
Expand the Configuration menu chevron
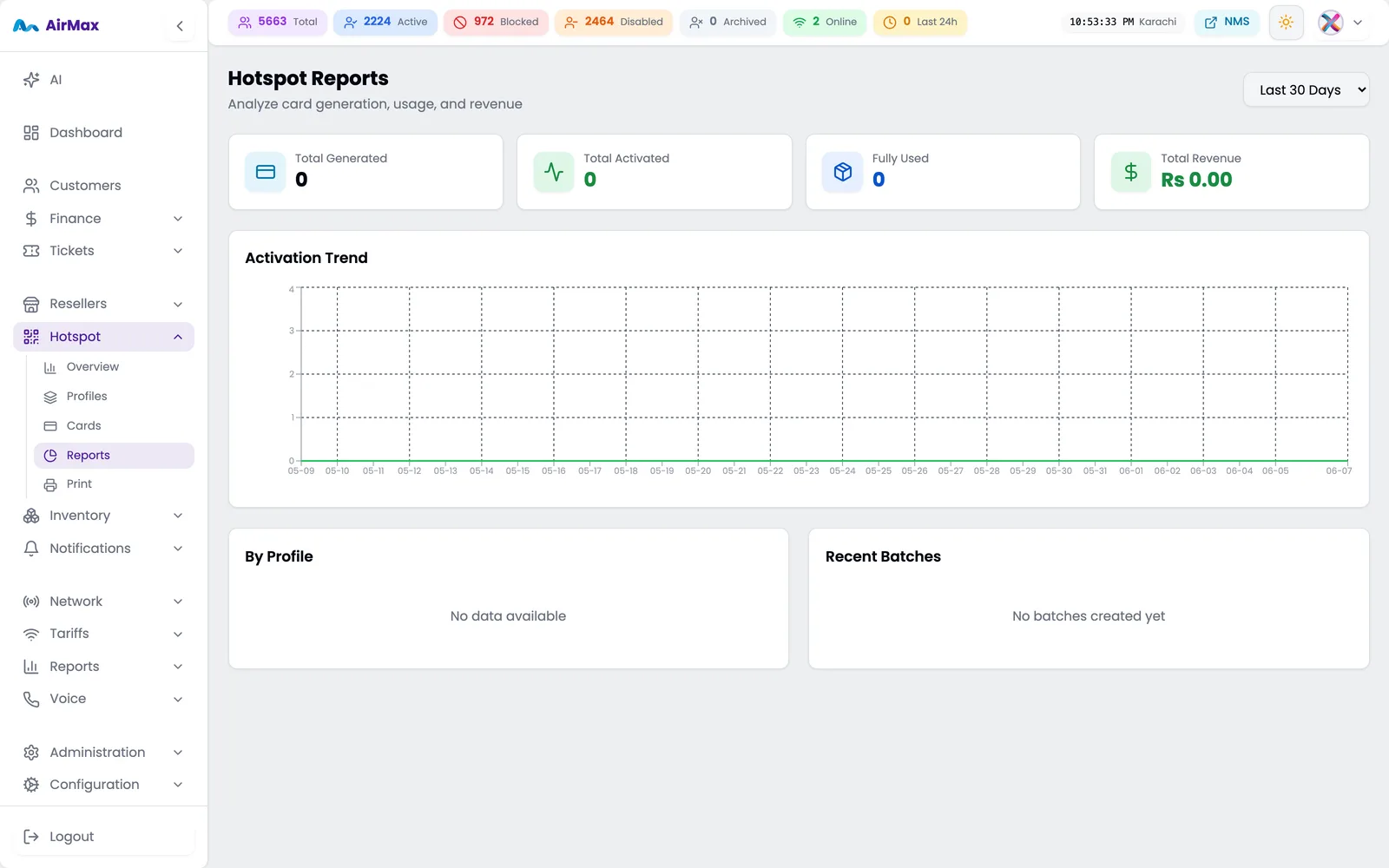tap(178, 785)
